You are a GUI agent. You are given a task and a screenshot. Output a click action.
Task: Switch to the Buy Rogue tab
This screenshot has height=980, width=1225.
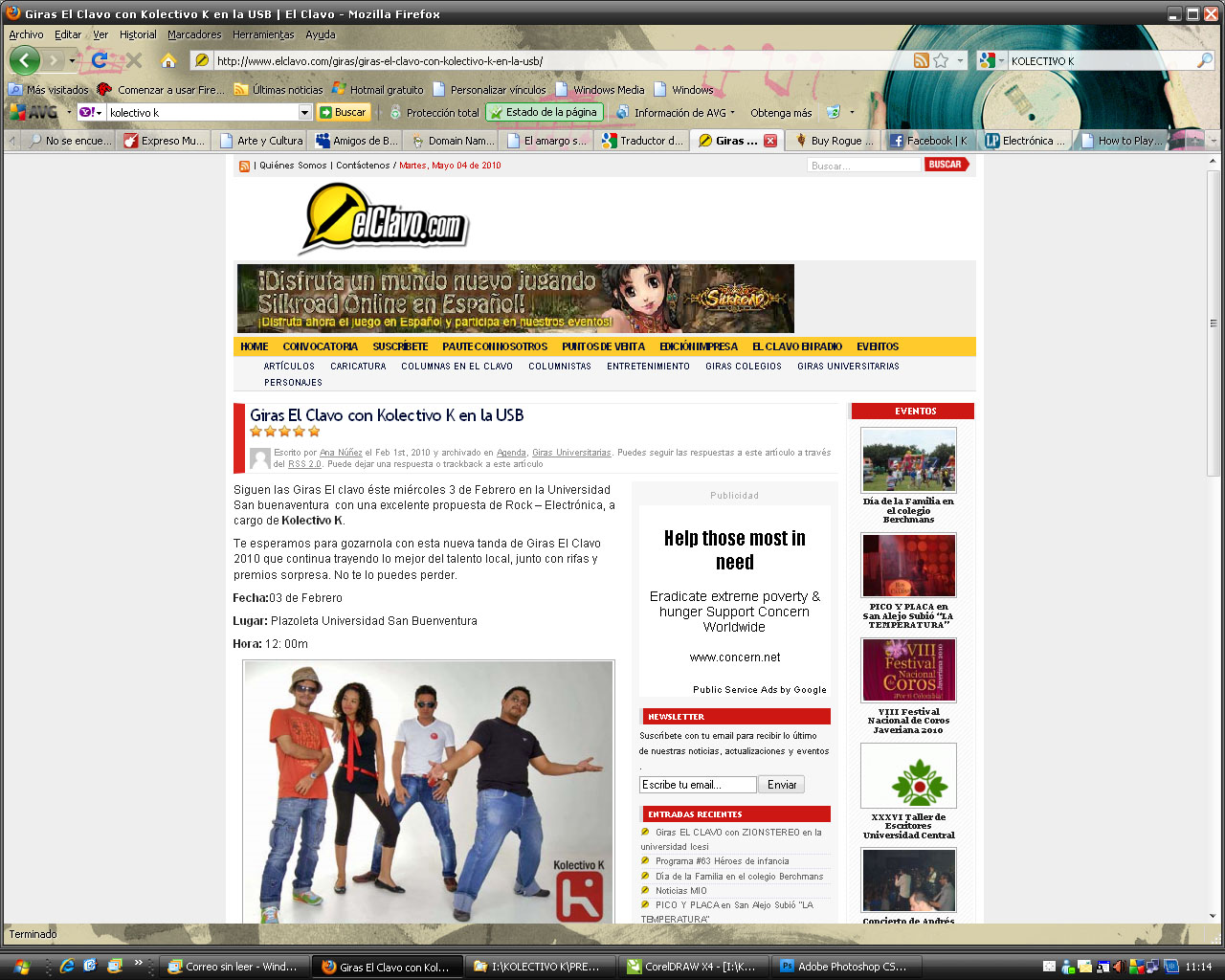(x=833, y=141)
